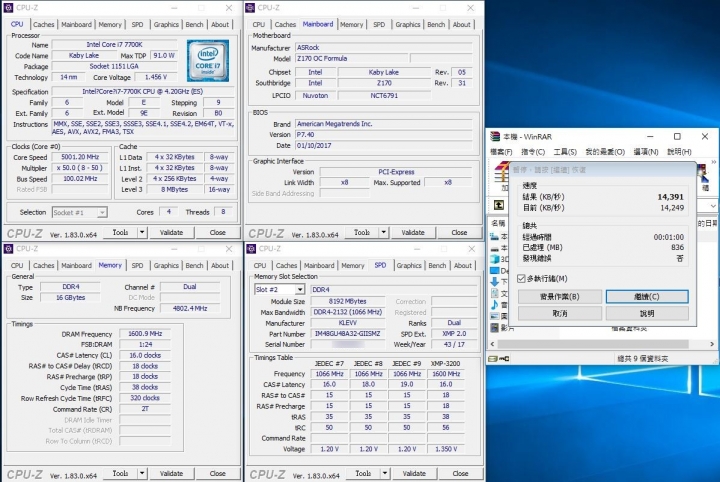720x482 pixels.
Task: Switch to Memory tab in the CPU-Z SPD window
Action: point(353,265)
